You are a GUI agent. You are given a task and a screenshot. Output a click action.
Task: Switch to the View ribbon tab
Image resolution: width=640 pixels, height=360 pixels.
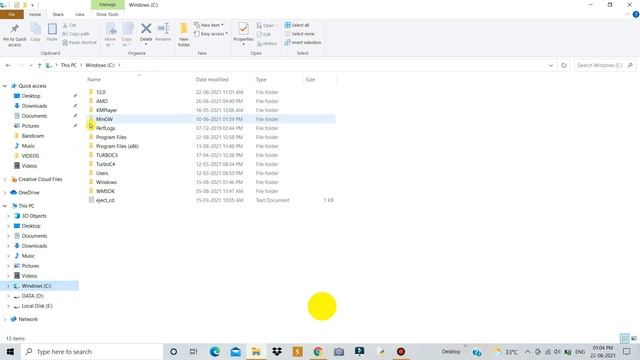[80, 14]
